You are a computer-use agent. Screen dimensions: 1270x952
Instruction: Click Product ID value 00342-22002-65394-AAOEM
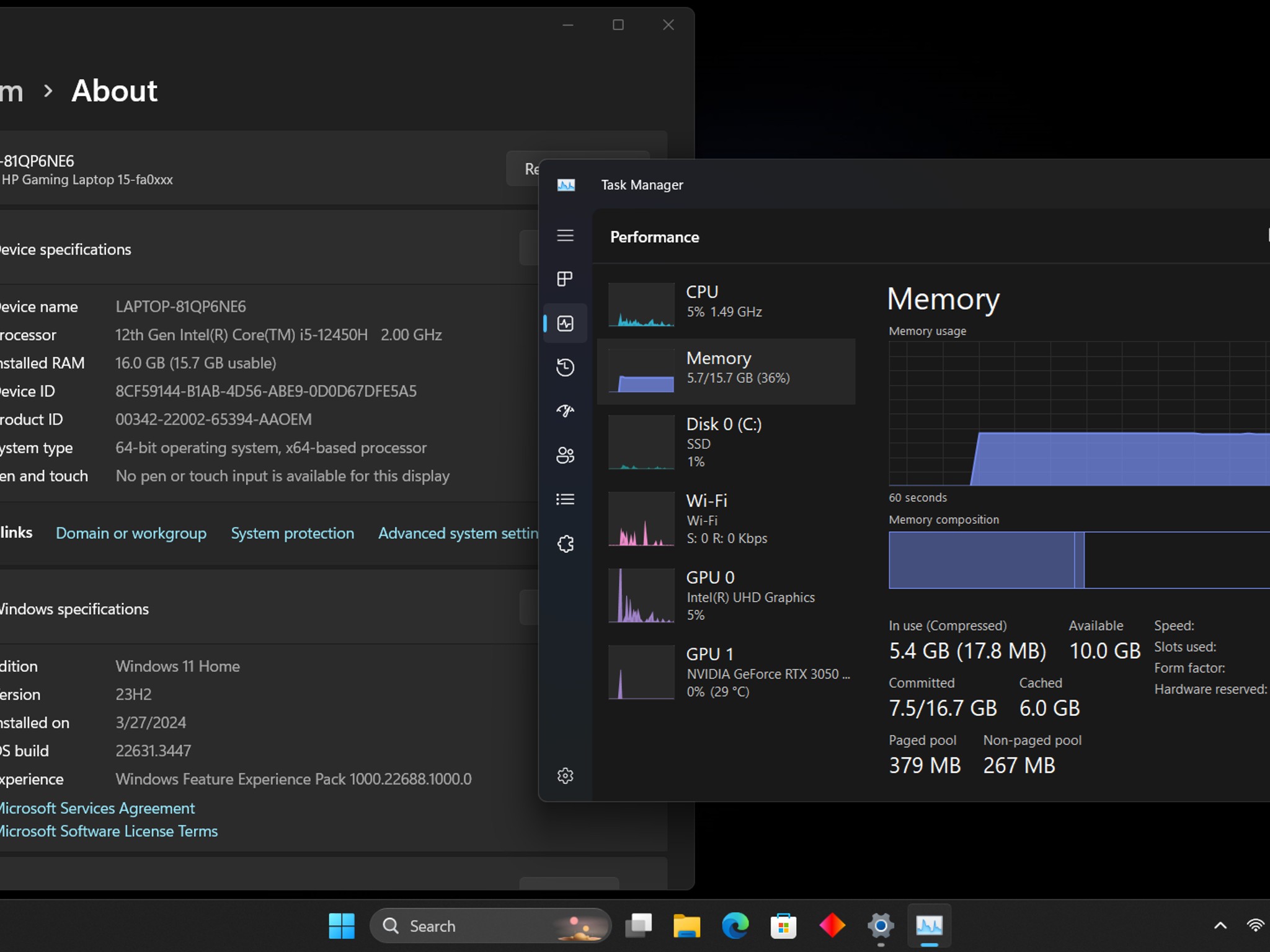pyautogui.click(x=213, y=420)
